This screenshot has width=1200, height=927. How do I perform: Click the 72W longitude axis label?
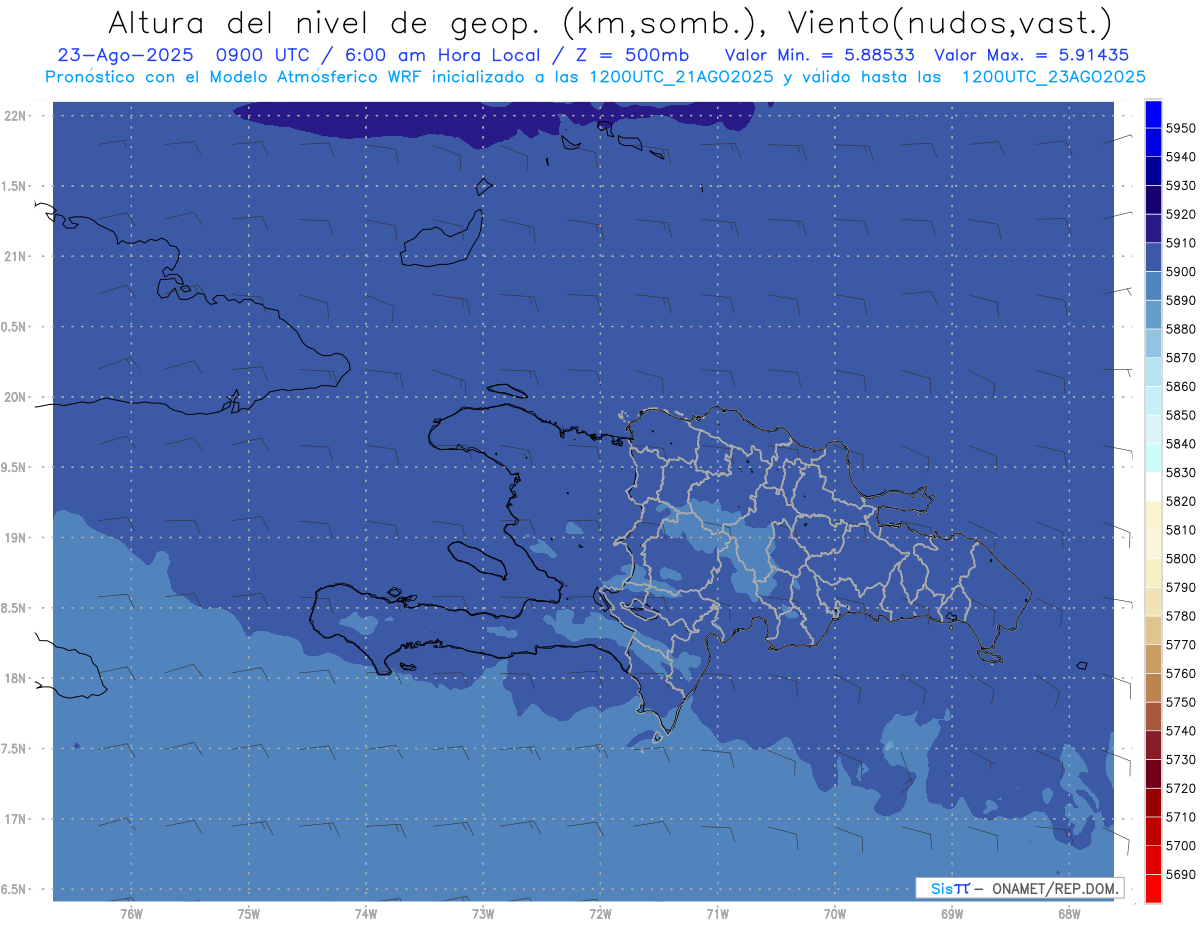click(x=600, y=914)
